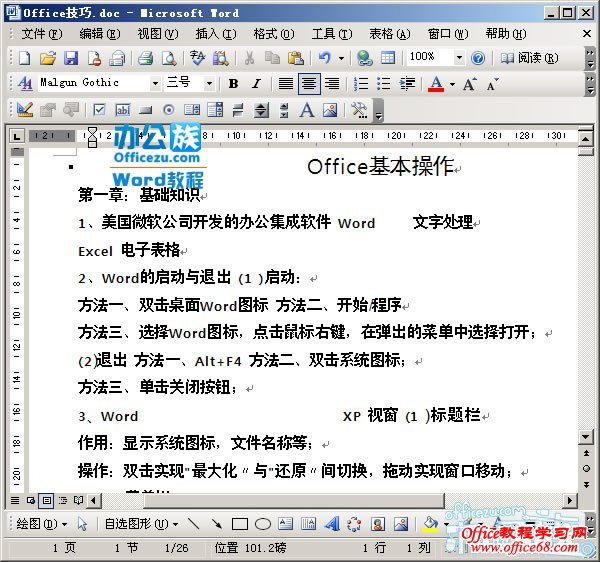Open the Styles and Formatting pane
The width and height of the screenshot is (600, 562).
click(x=25, y=83)
